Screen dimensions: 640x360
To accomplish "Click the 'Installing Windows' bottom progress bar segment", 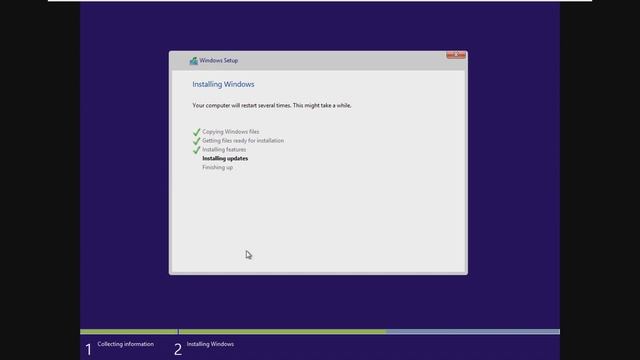I will pos(369,332).
